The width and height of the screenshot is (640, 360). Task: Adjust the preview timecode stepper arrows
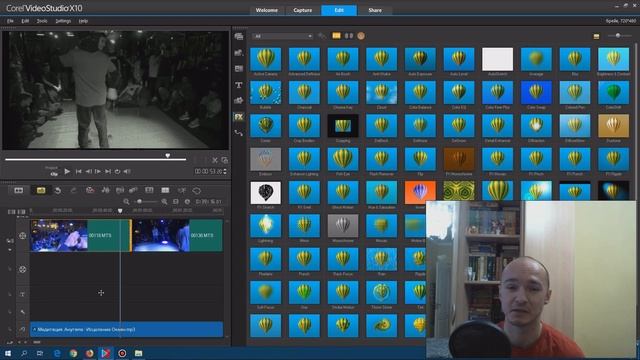(x=225, y=171)
